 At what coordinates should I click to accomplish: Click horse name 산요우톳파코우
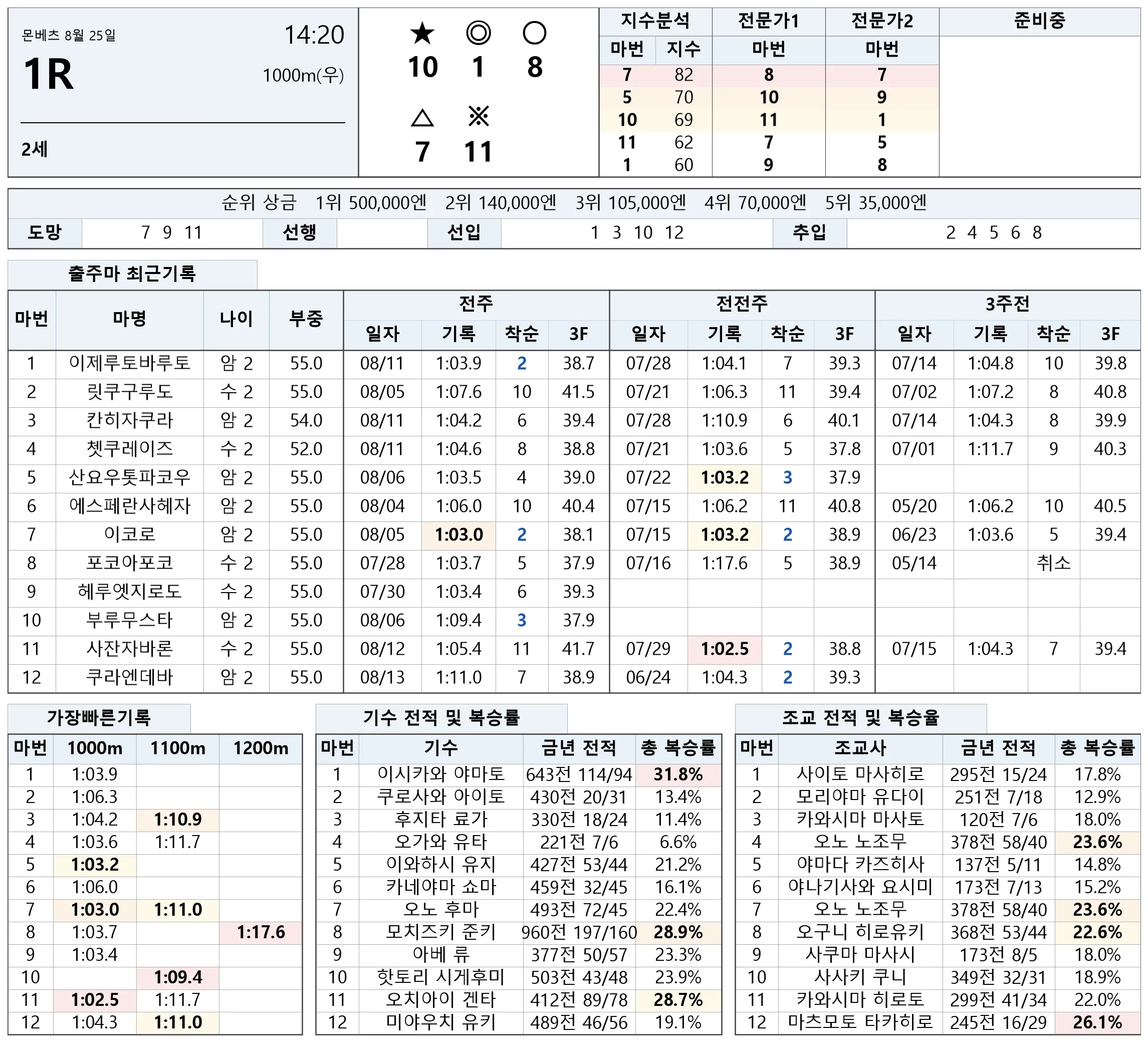pyautogui.click(x=129, y=477)
